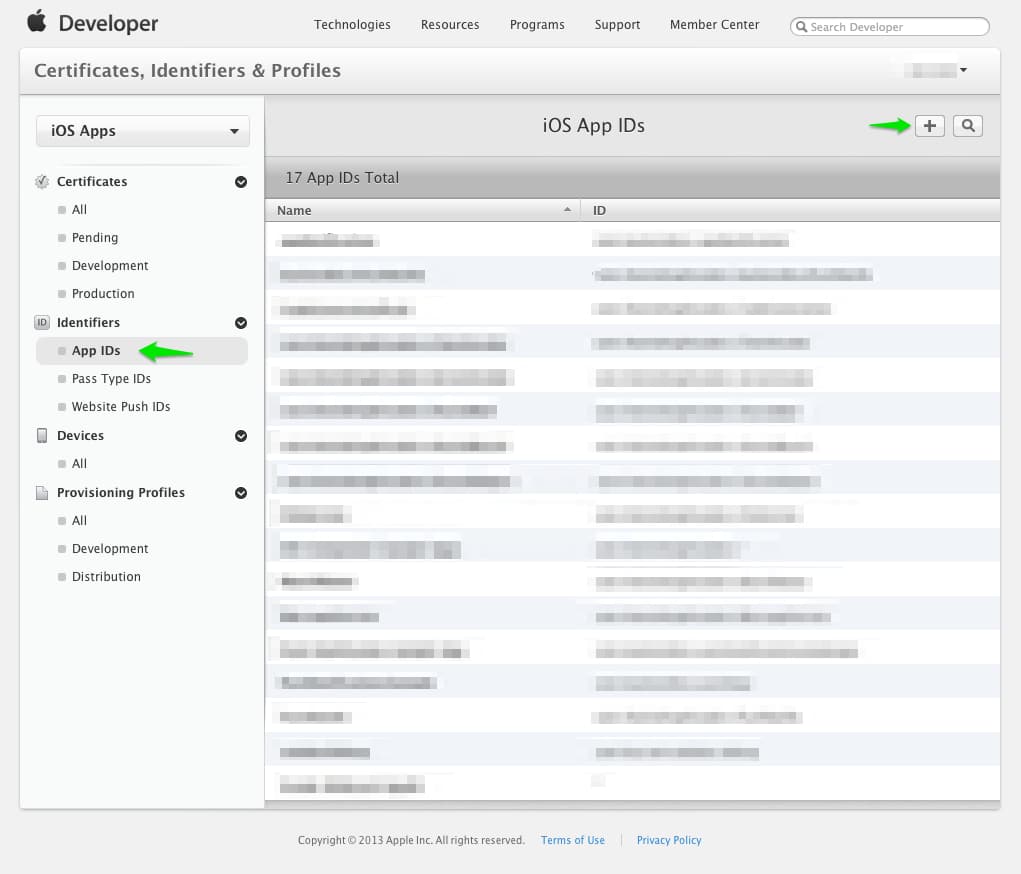Click the Name column header
1021x874 pixels.
pyautogui.click(x=423, y=210)
